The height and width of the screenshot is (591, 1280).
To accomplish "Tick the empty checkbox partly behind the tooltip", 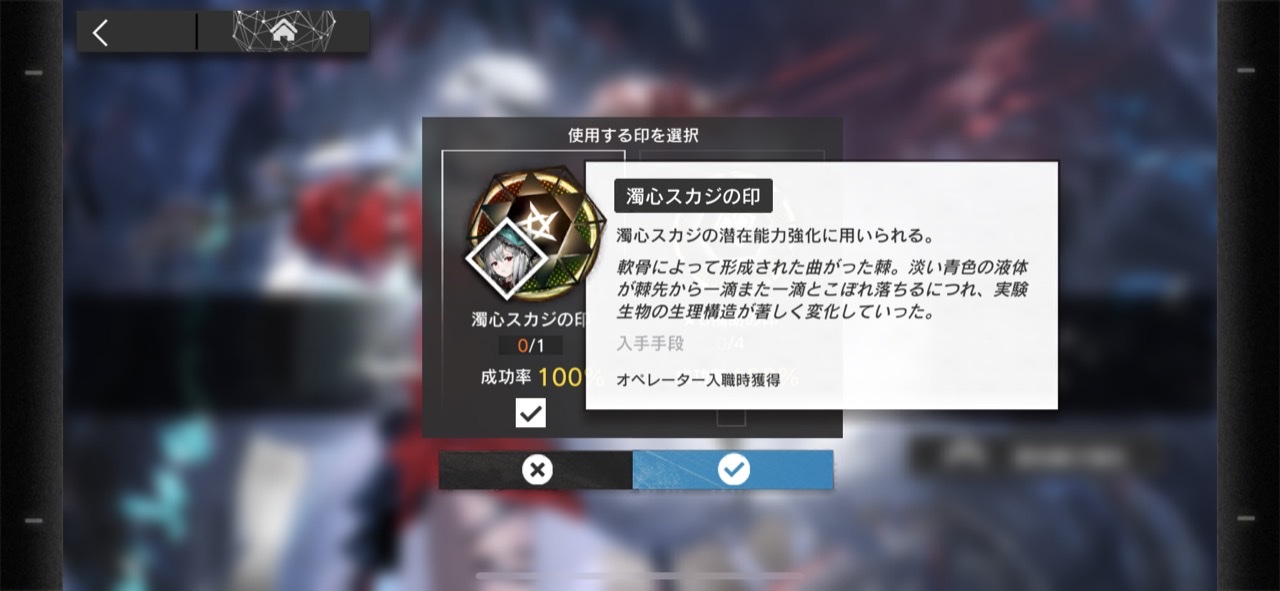I will coord(731,417).
